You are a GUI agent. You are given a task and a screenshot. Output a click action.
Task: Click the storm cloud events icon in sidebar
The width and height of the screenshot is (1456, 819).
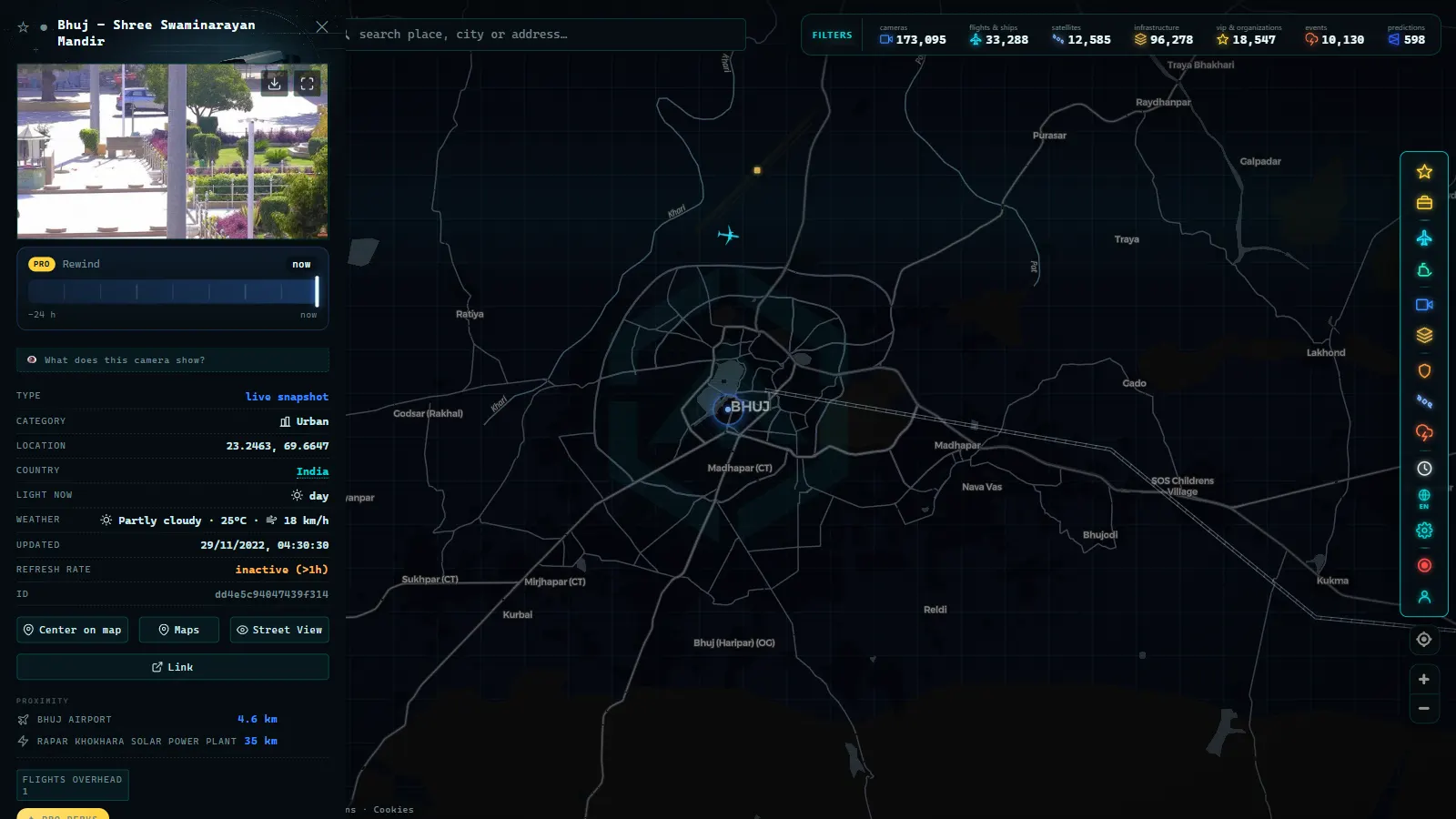(x=1424, y=433)
